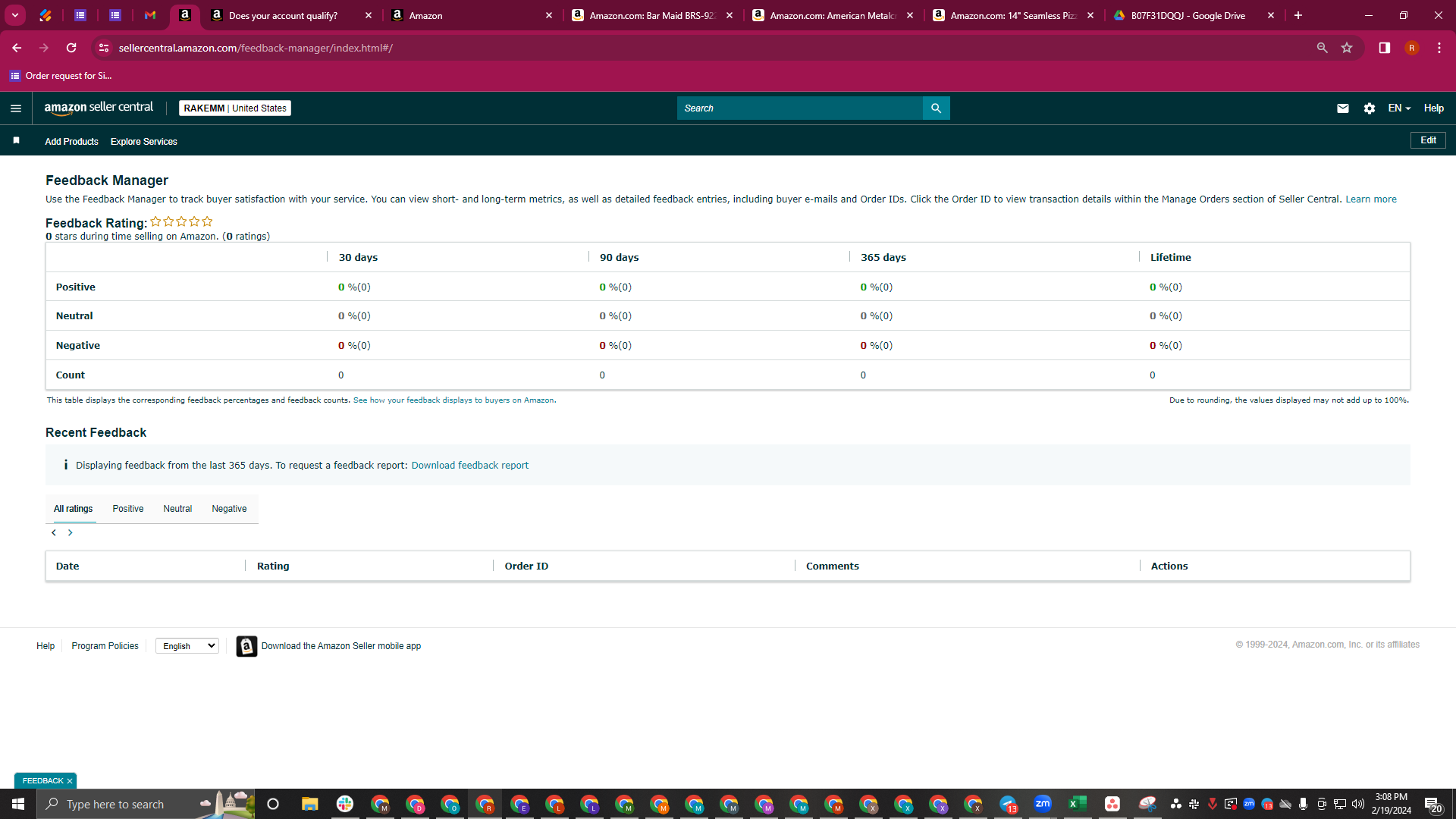The height and width of the screenshot is (819, 1456).
Task: Open Zoom from the taskbar
Action: (1043, 804)
